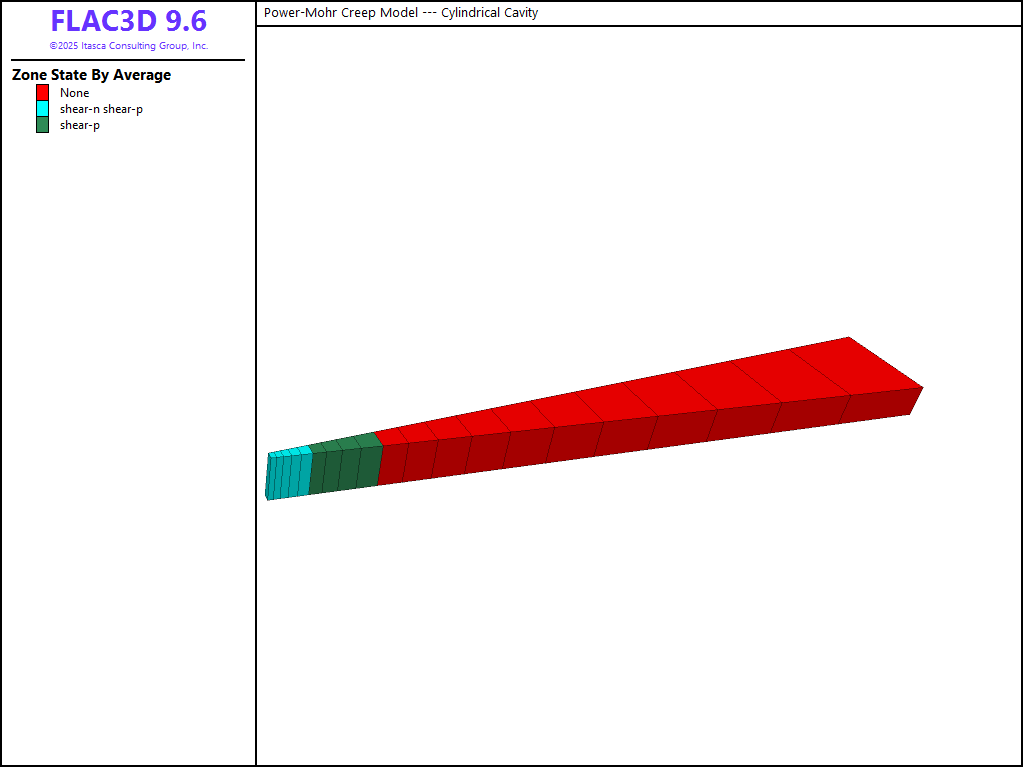
Task: Select the Zone State By Average legend heading
Action: (x=91, y=75)
